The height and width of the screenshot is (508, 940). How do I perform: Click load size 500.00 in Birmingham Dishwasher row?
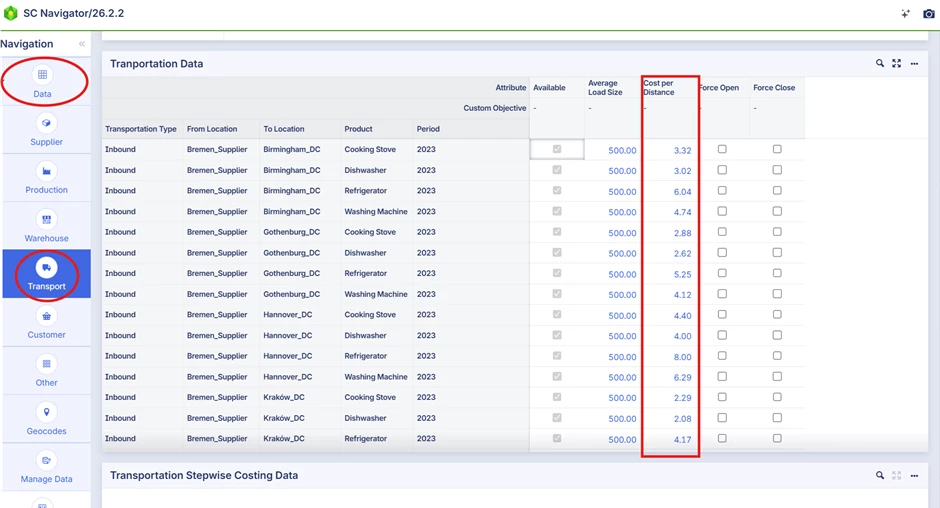[x=622, y=171]
